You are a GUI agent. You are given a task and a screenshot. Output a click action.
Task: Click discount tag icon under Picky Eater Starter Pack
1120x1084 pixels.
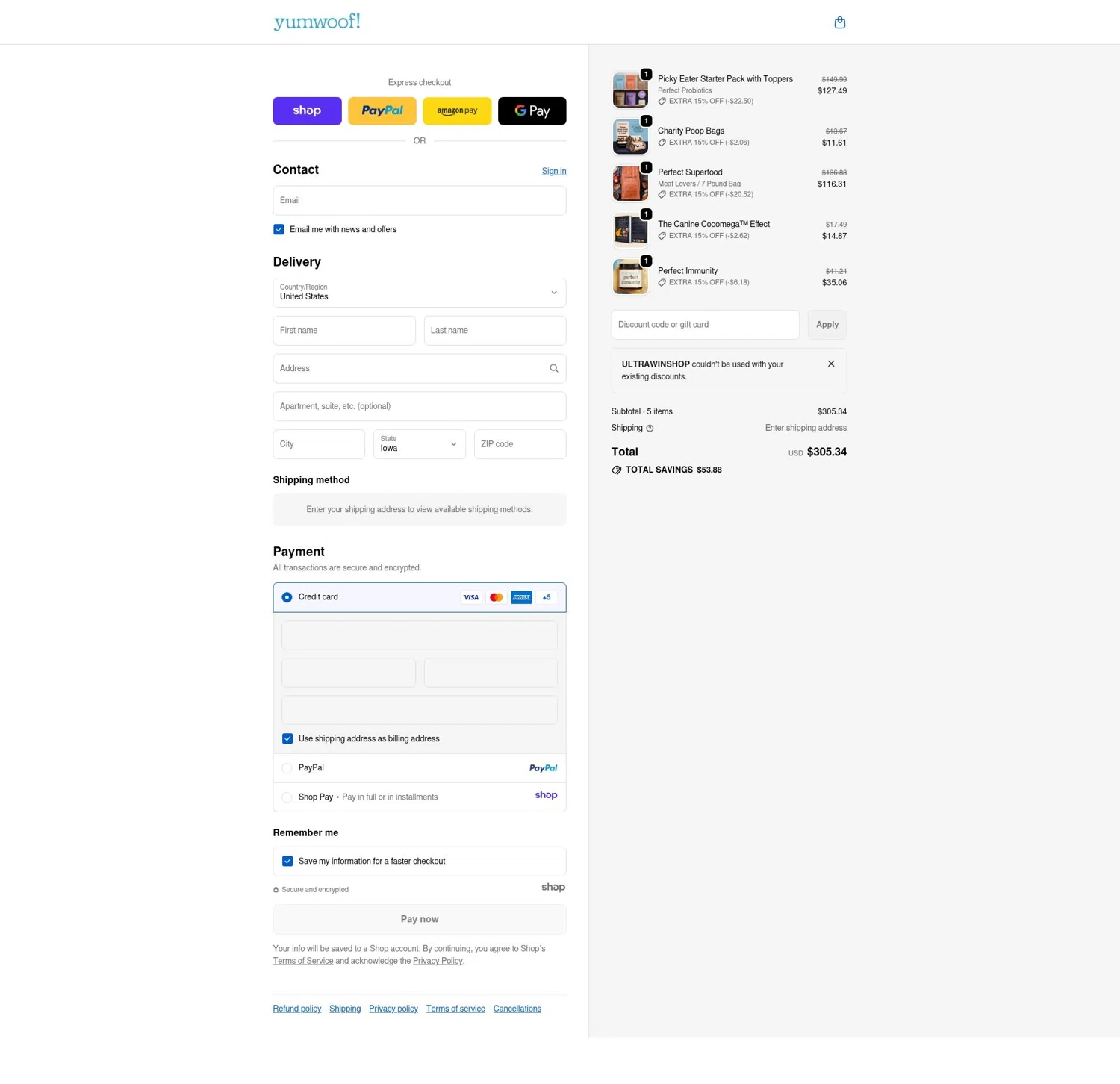[662, 102]
